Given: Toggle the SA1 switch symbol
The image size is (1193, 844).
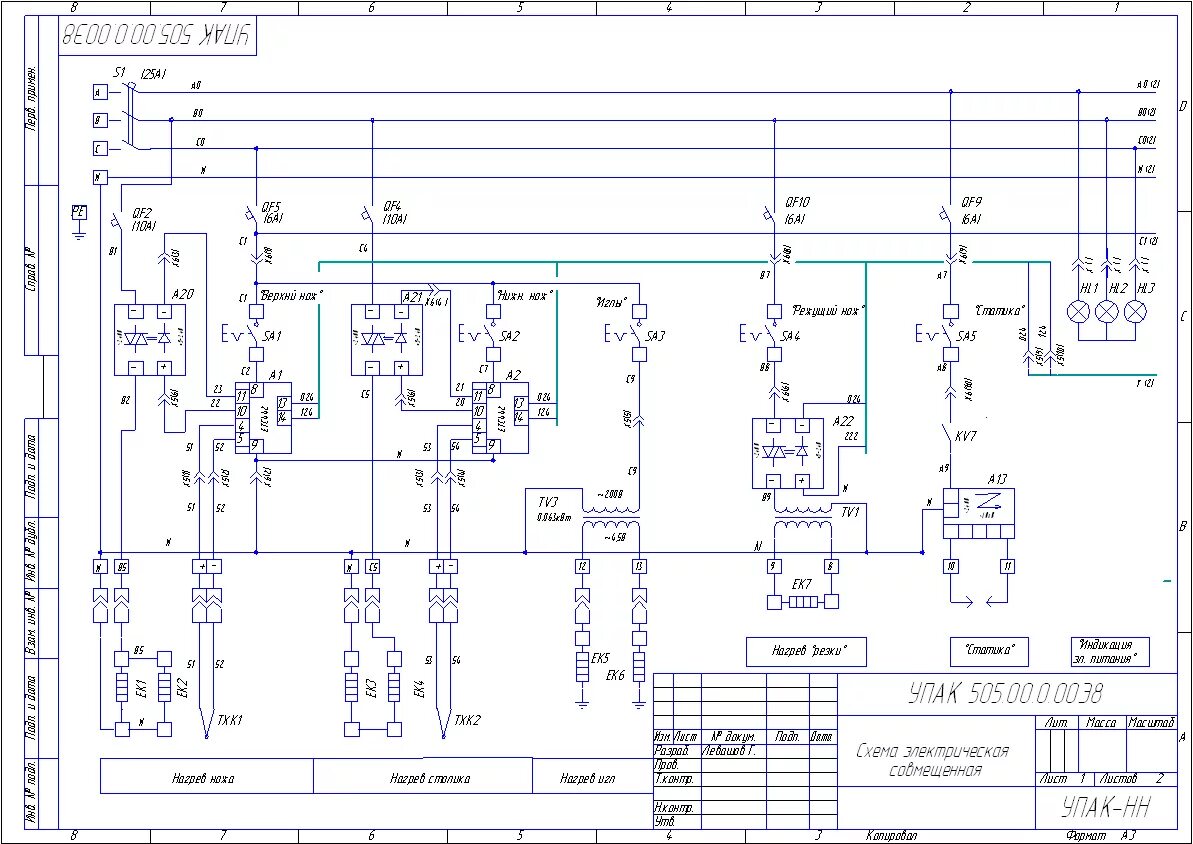Looking at the screenshot, I should [x=256, y=334].
